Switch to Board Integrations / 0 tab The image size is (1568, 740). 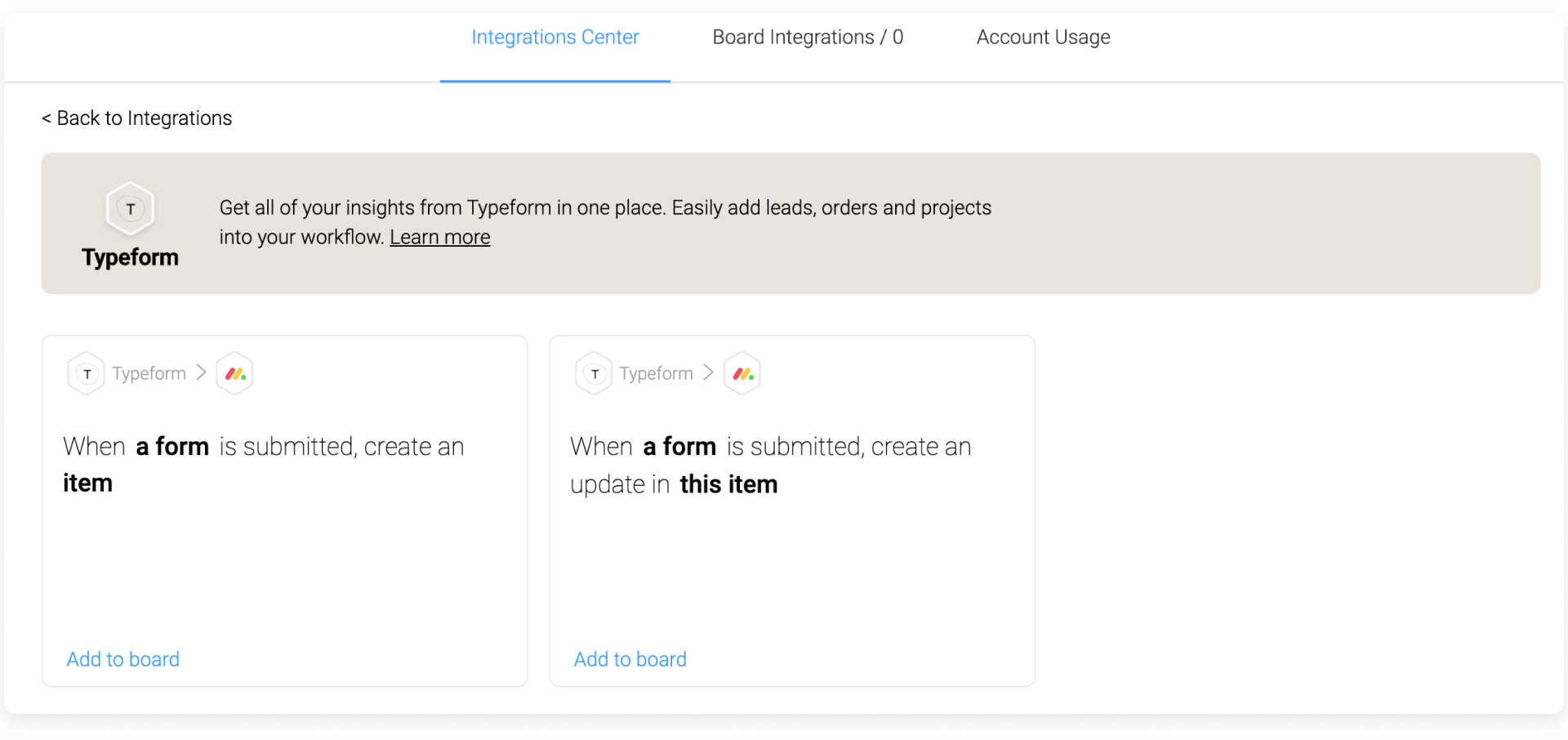[808, 38]
